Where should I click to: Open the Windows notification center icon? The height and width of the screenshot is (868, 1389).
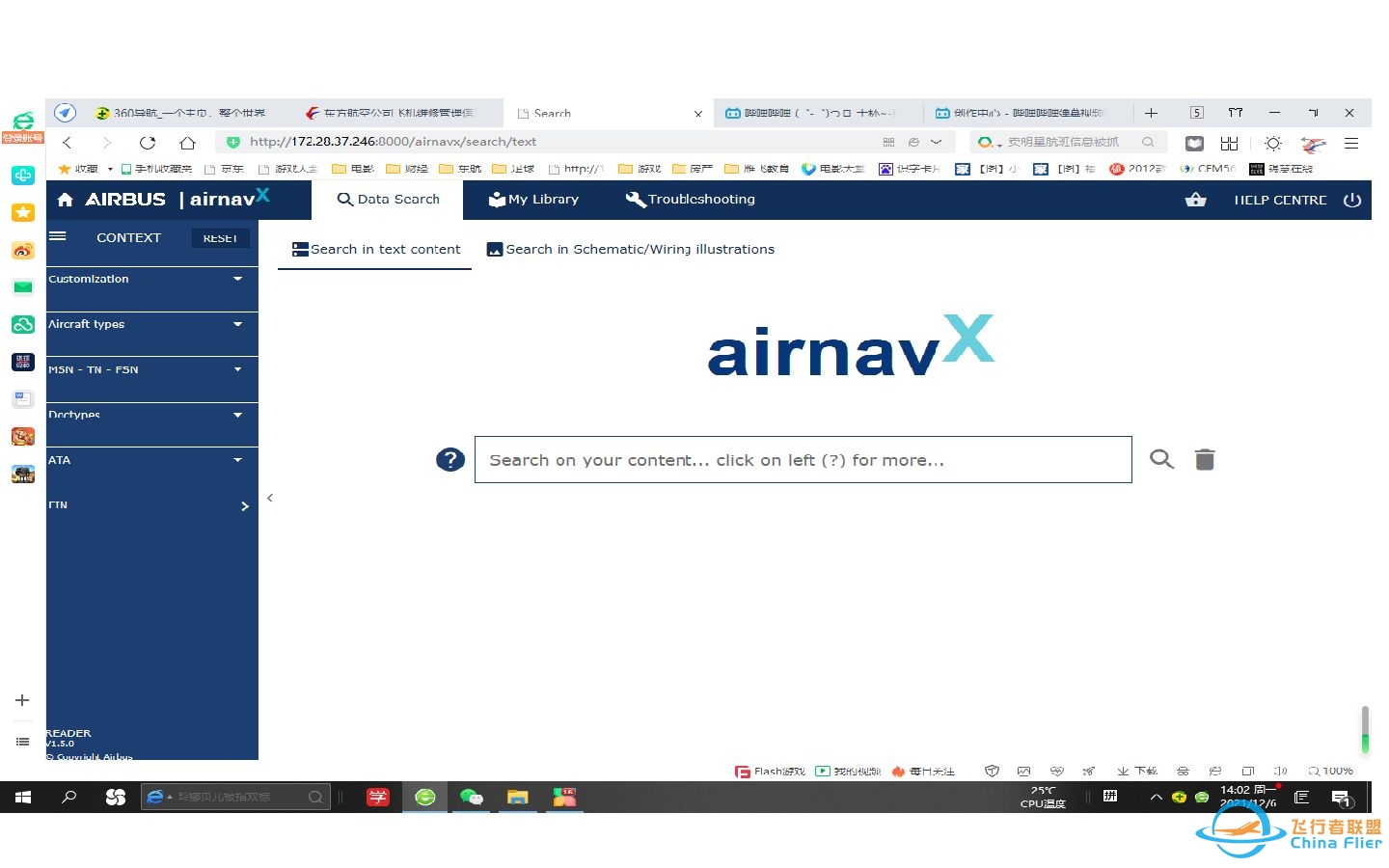pyautogui.click(x=1341, y=798)
